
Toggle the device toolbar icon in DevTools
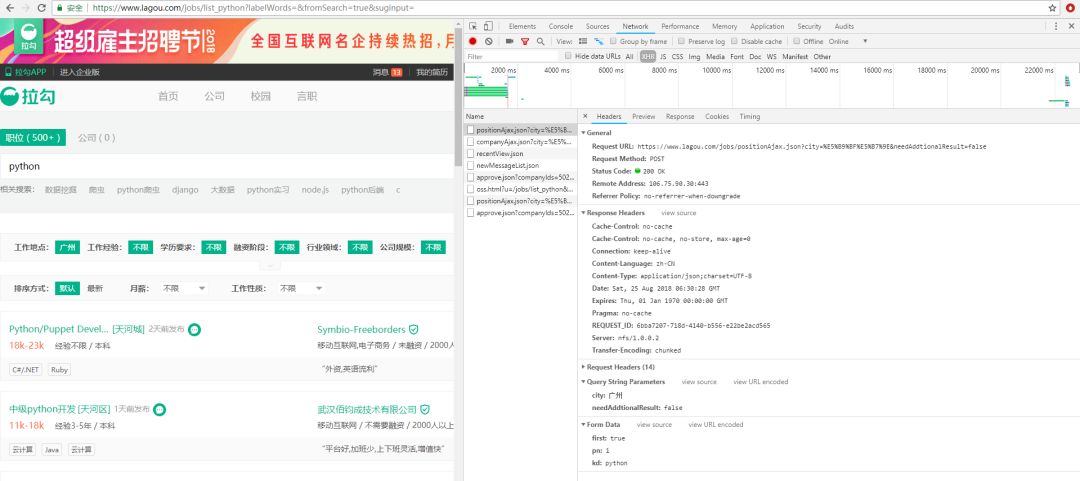pyautogui.click(x=488, y=26)
